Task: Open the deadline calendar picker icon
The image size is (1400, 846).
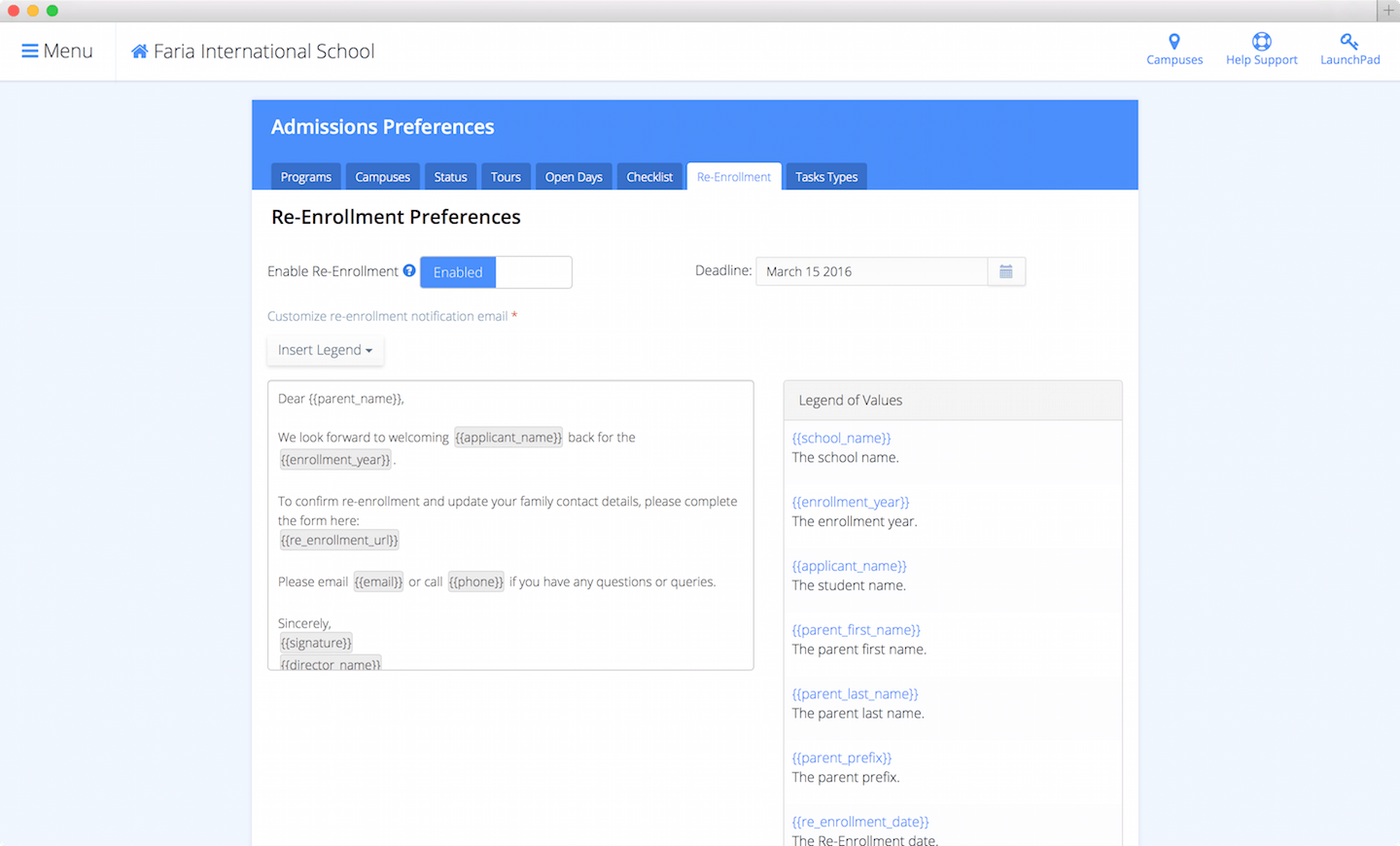Action: point(1006,271)
